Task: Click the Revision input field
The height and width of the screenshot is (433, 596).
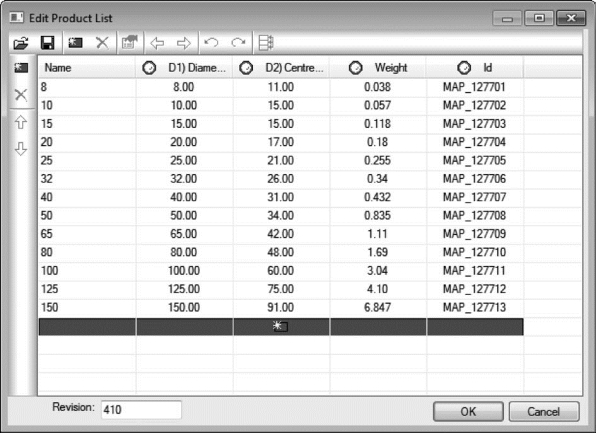Action: tap(141, 410)
